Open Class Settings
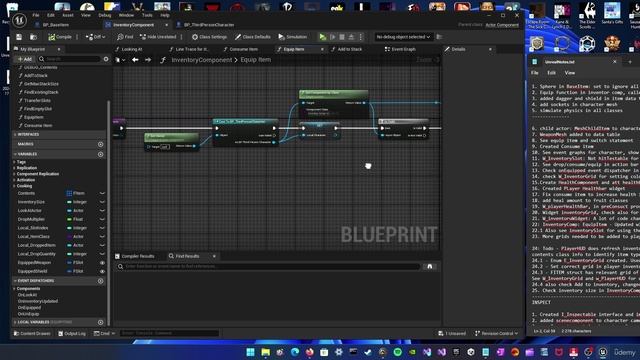Viewport: 640px width, 360px height. (x=209, y=37)
